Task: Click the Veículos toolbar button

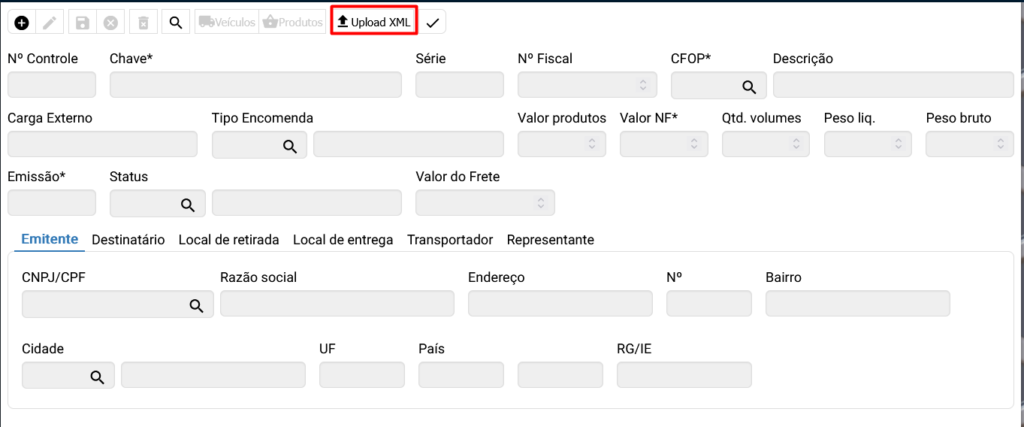Action: coord(226,22)
